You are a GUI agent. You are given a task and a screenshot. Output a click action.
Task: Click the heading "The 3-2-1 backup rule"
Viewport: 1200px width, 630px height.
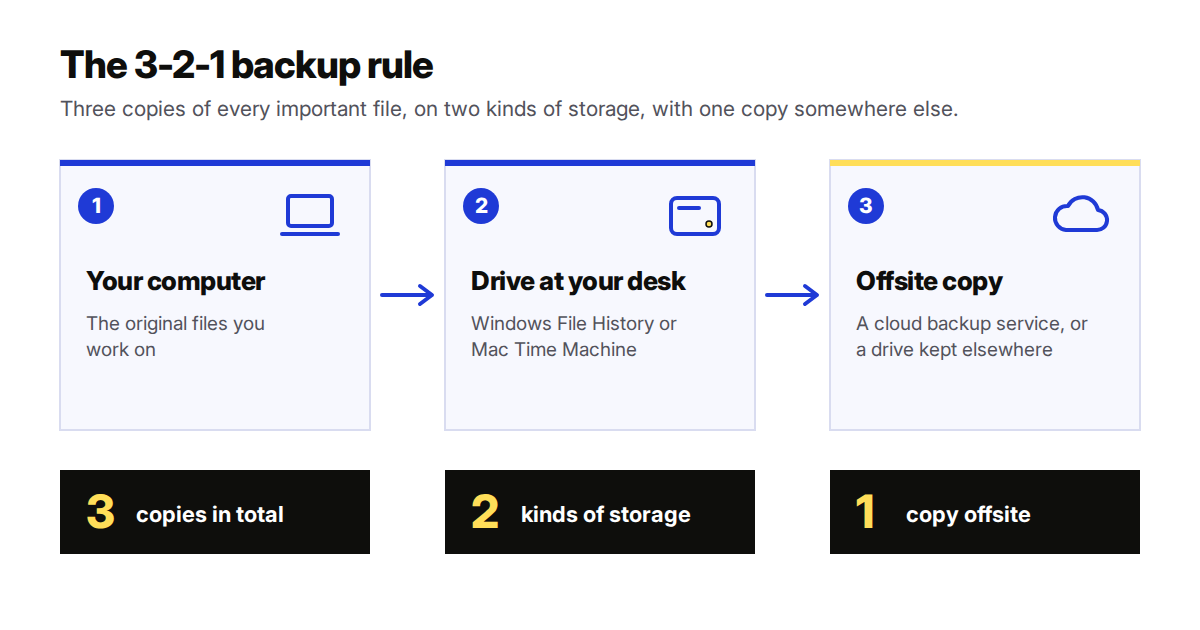(x=247, y=65)
